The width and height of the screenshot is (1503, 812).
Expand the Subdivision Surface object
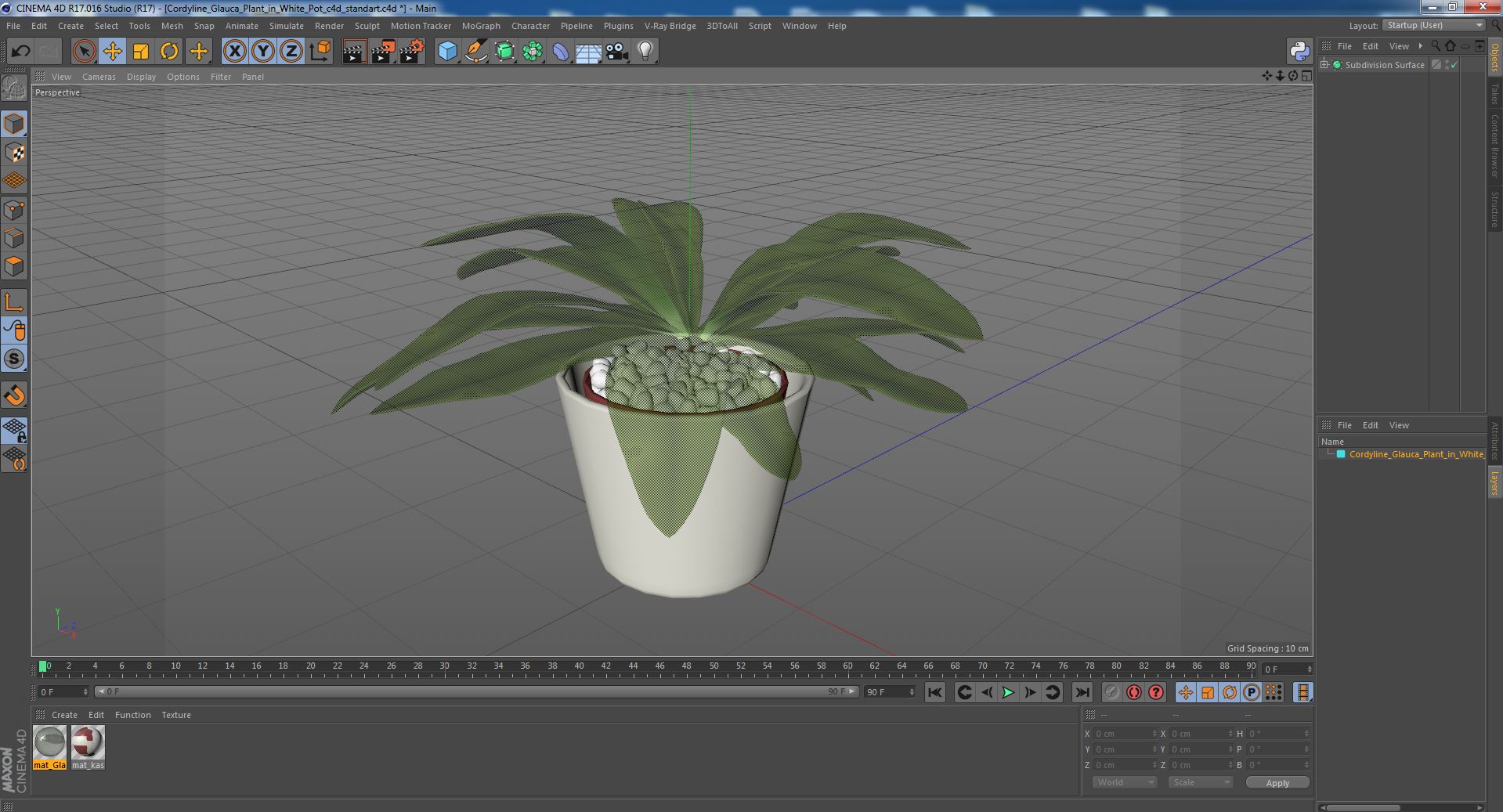1324,65
